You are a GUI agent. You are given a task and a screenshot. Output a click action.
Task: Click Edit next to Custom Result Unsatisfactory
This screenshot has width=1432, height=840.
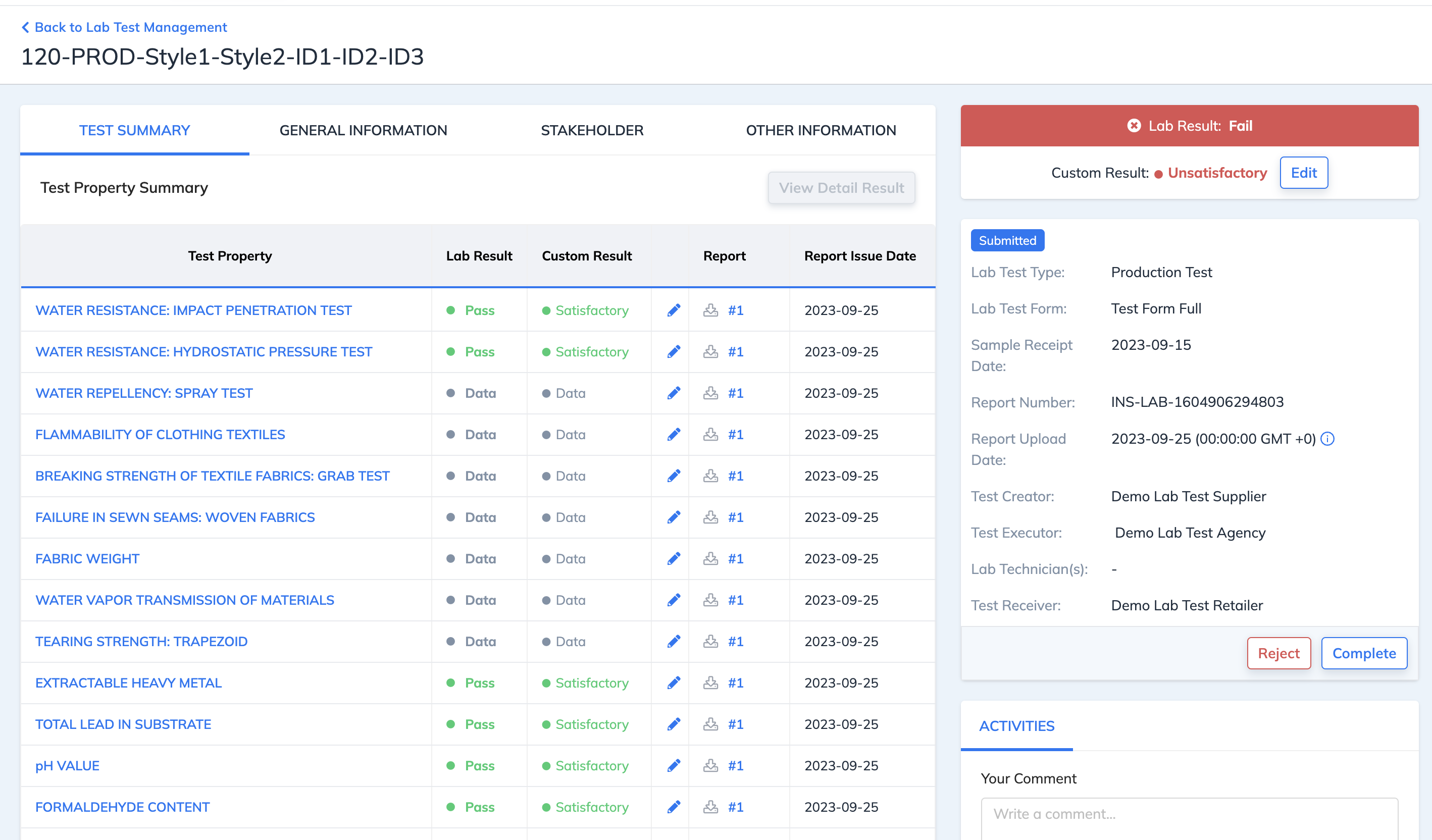click(x=1304, y=173)
